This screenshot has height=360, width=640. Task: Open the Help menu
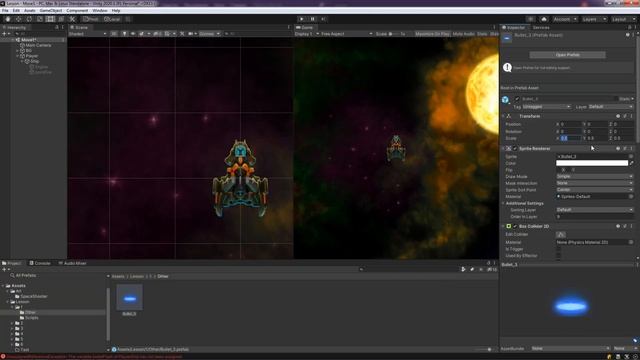[116, 11]
